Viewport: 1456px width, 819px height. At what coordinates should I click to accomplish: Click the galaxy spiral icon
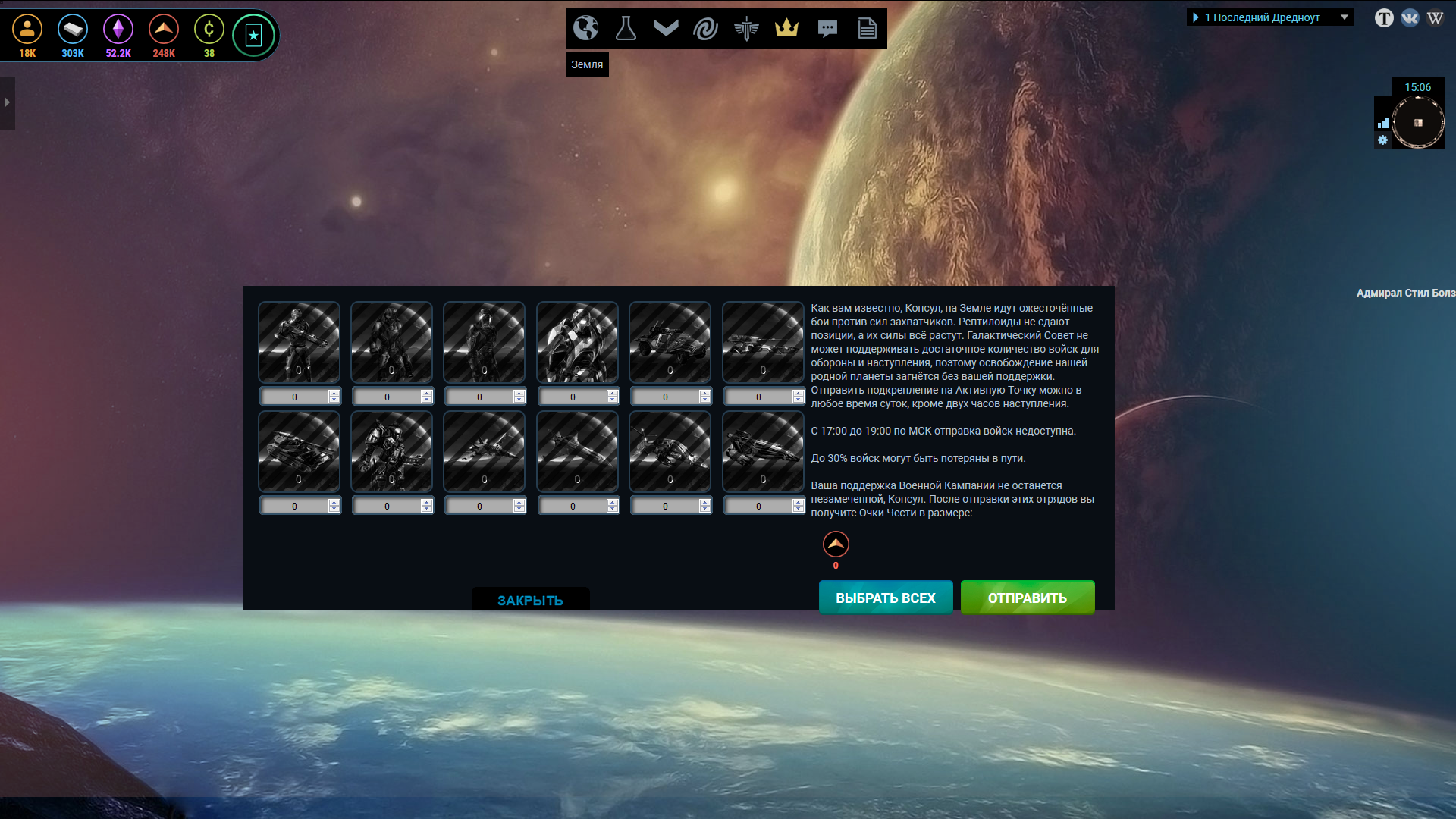tap(706, 29)
